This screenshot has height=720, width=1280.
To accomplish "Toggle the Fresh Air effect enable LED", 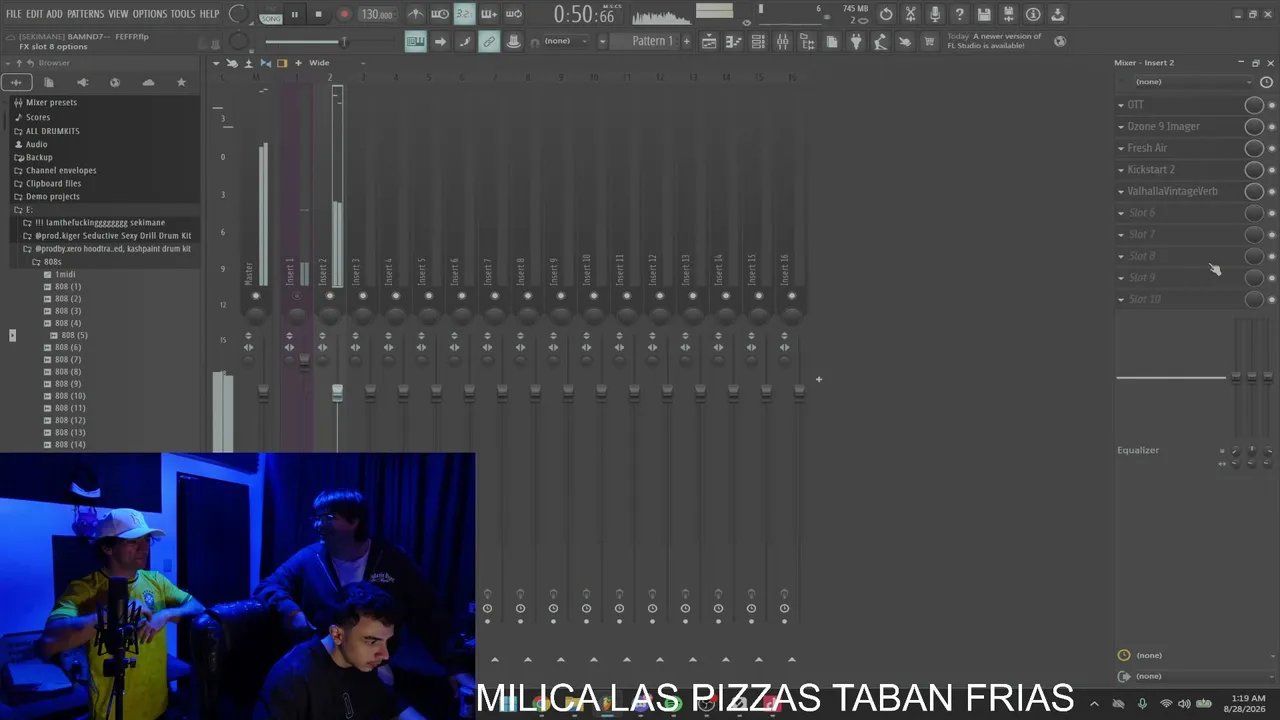I will 1272,148.
